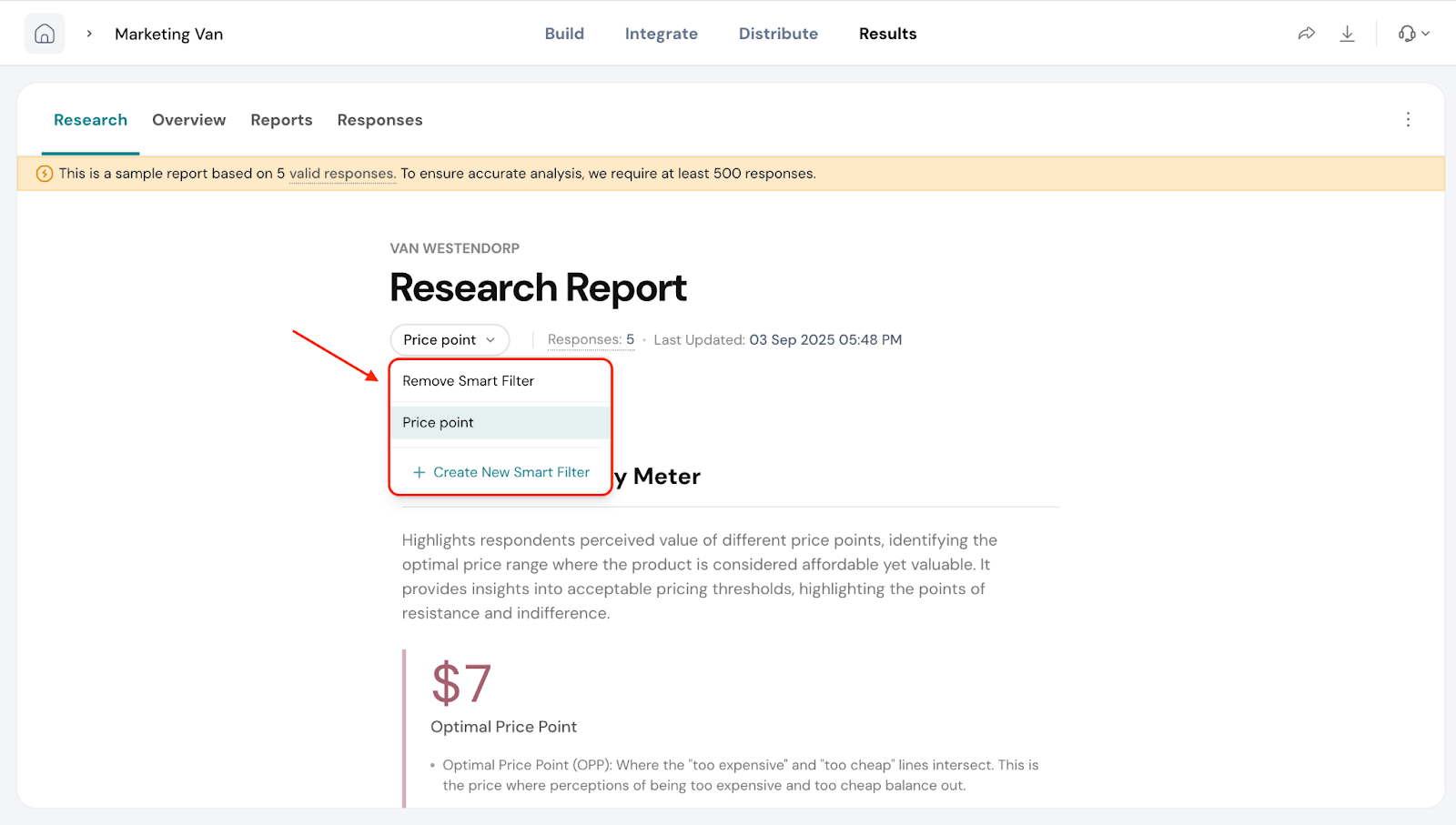Open the Distribute section
This screenshot has height=825, width=1456.
(x=778, y=34)
